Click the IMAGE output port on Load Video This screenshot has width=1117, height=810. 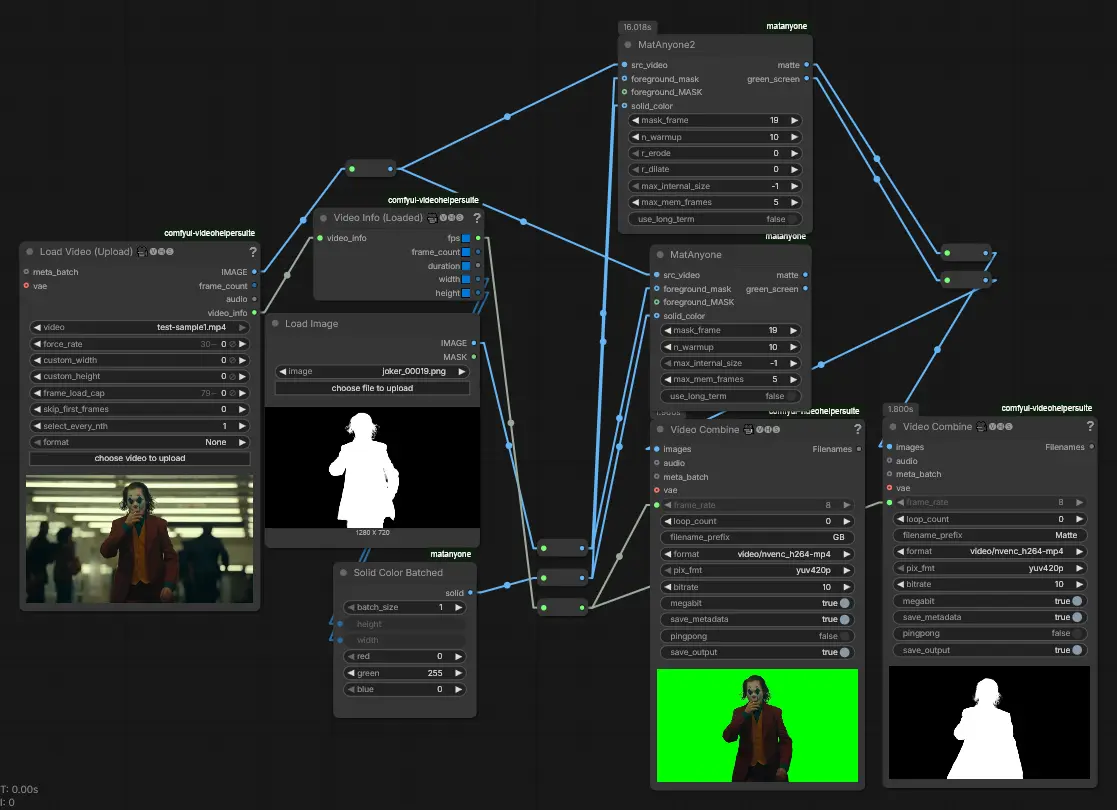pos(254,272)
